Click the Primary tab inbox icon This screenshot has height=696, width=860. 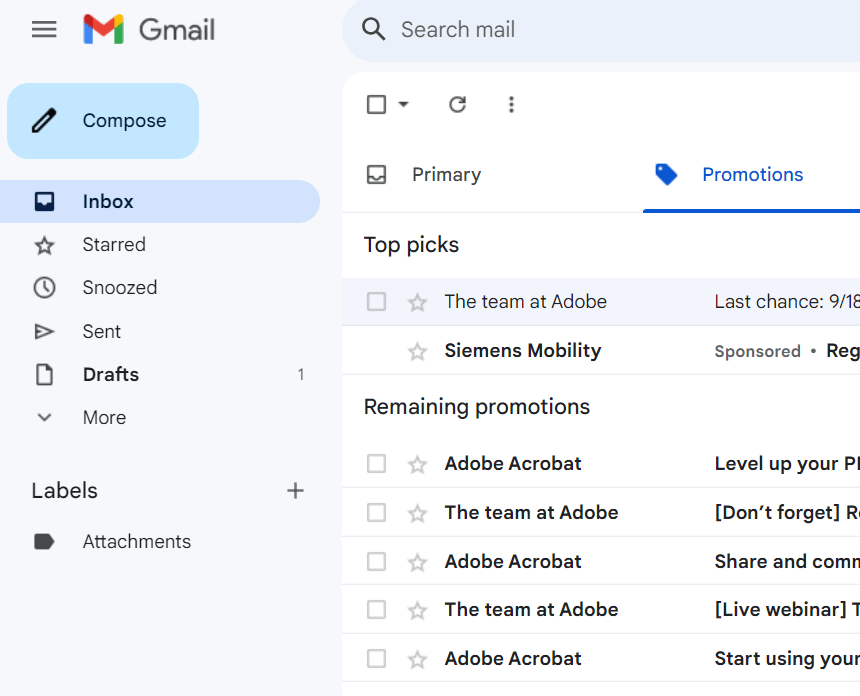(376, 175)
